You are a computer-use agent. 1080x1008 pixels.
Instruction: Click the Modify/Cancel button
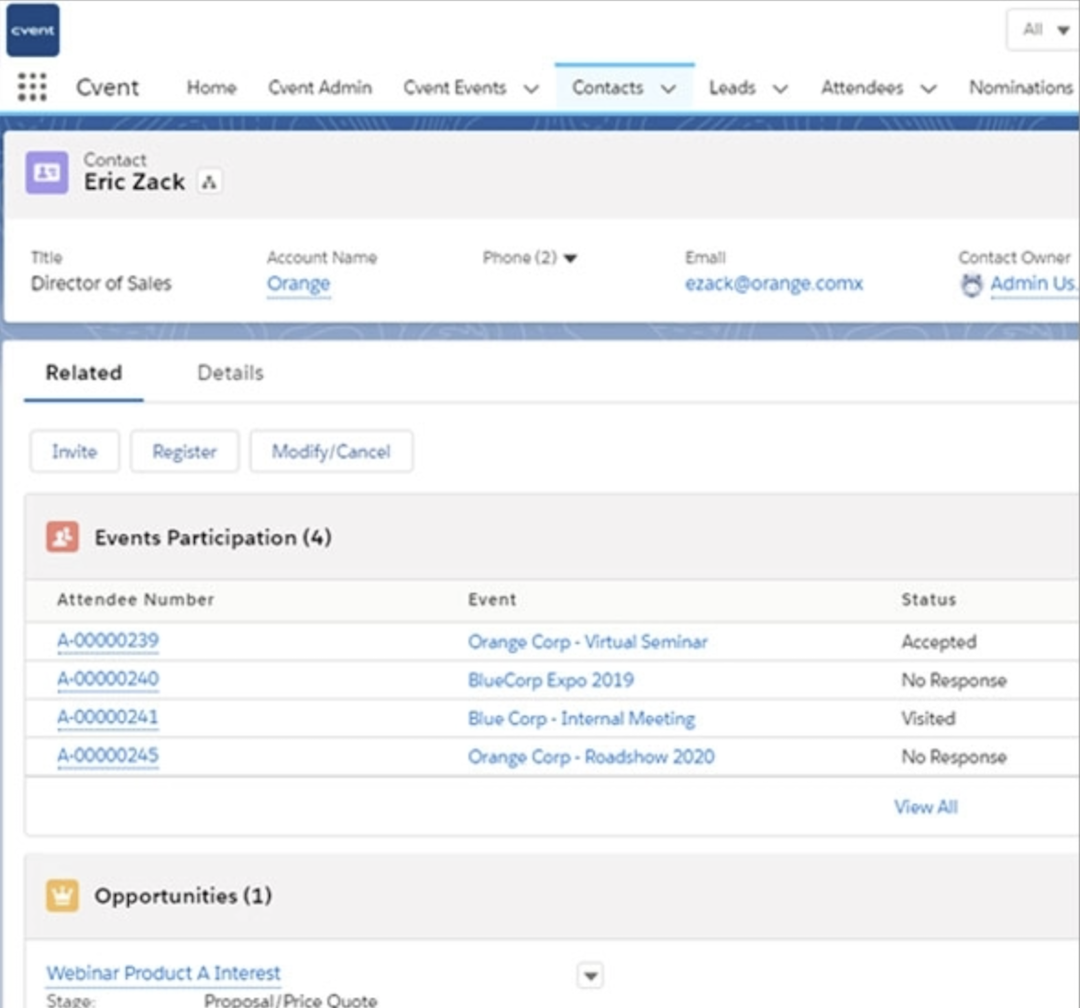pyautogui.click(x=331, y=451)
